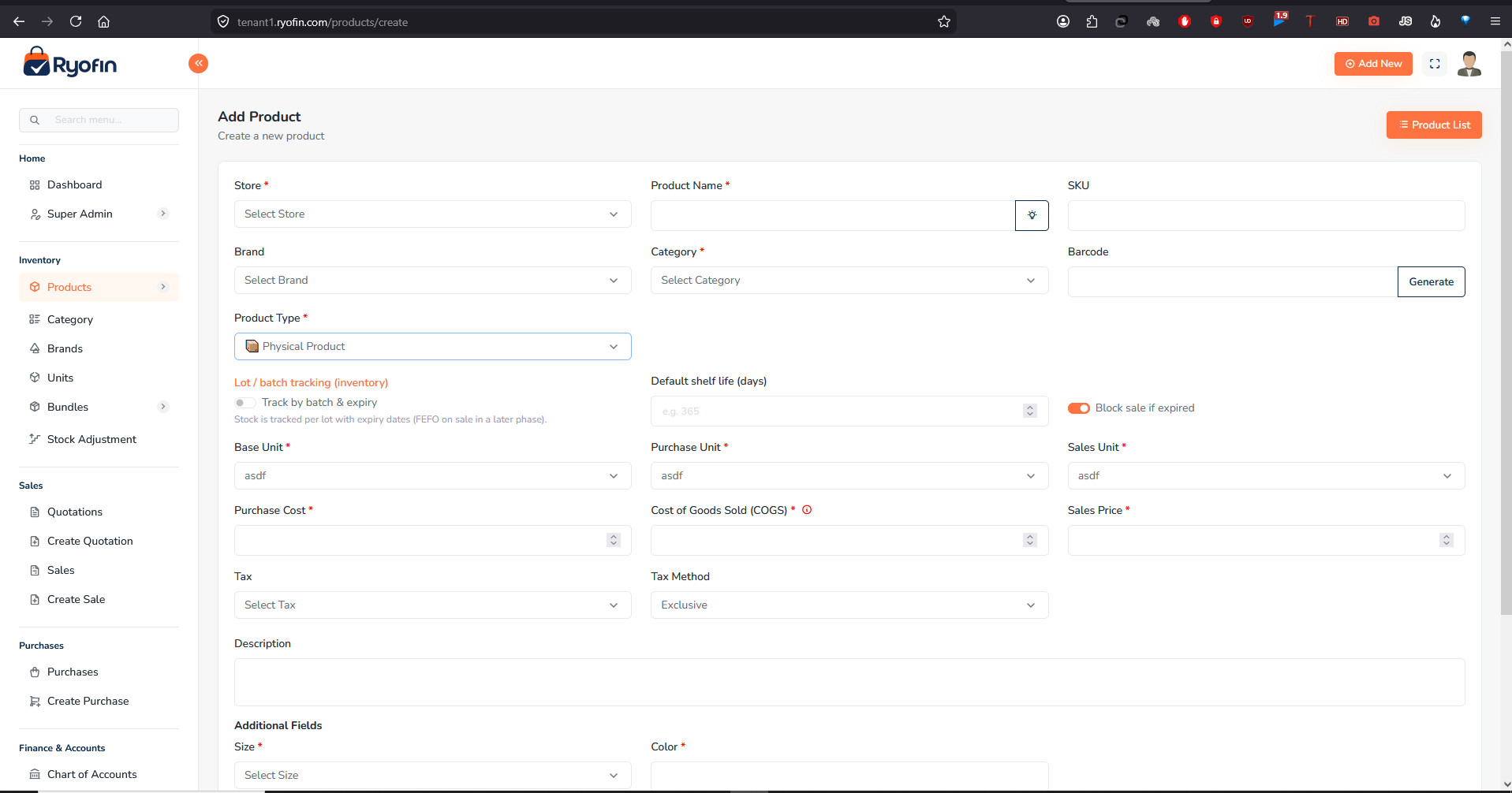Image resolution: width=1512 pixels, height=793 pixels.
Task: Click the site security shield icon
Action: click(x=223, y=21)
